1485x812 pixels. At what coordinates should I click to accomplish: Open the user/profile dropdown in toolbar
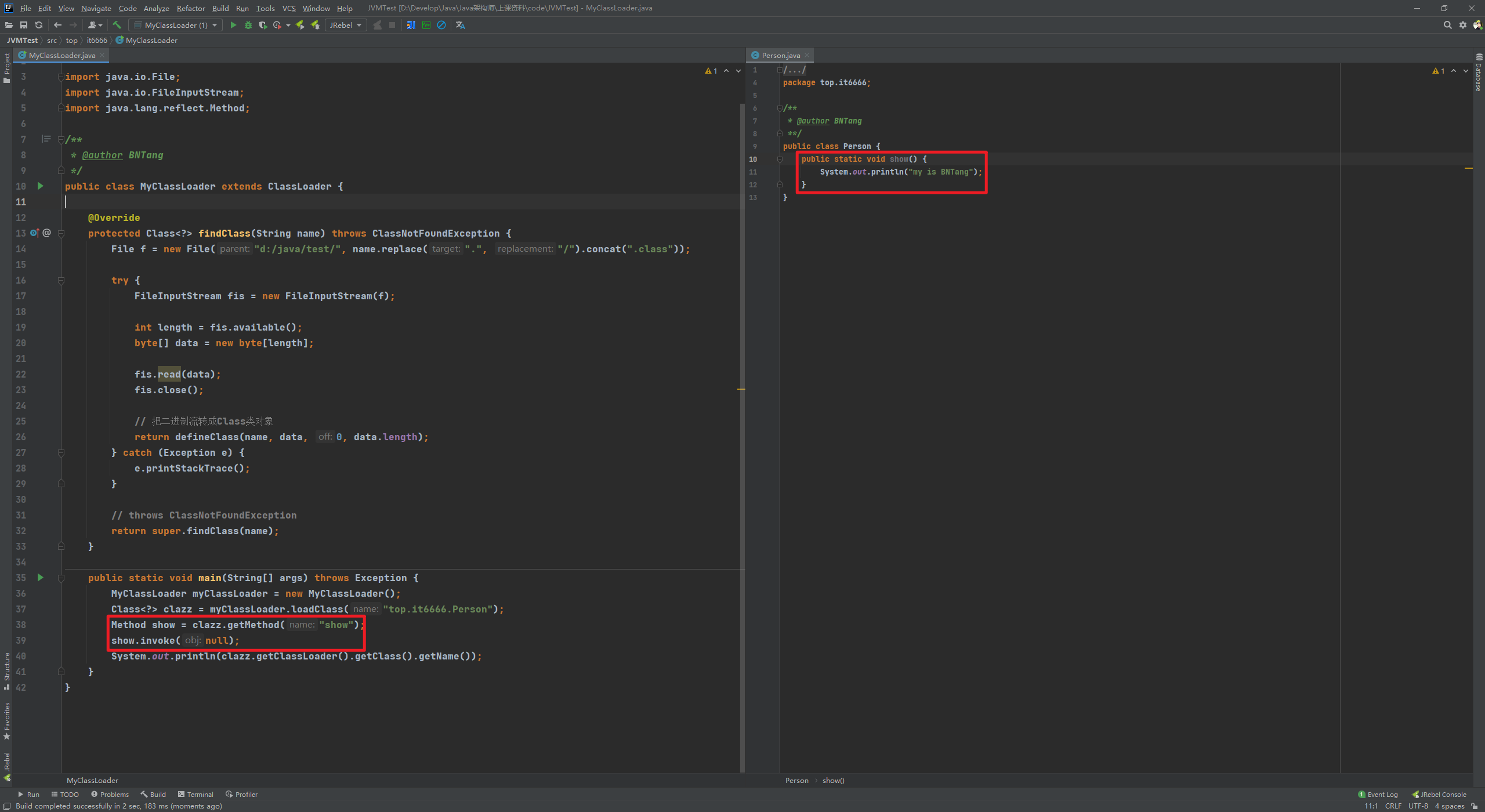95,25
